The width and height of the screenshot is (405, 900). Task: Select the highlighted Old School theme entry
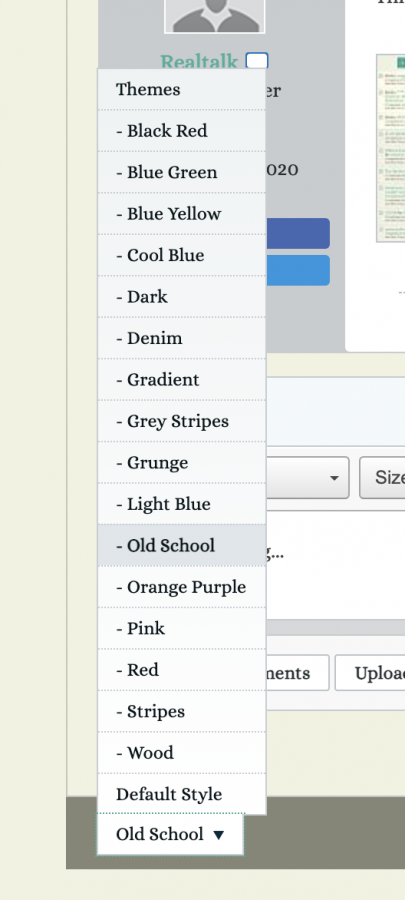point(182,545)
